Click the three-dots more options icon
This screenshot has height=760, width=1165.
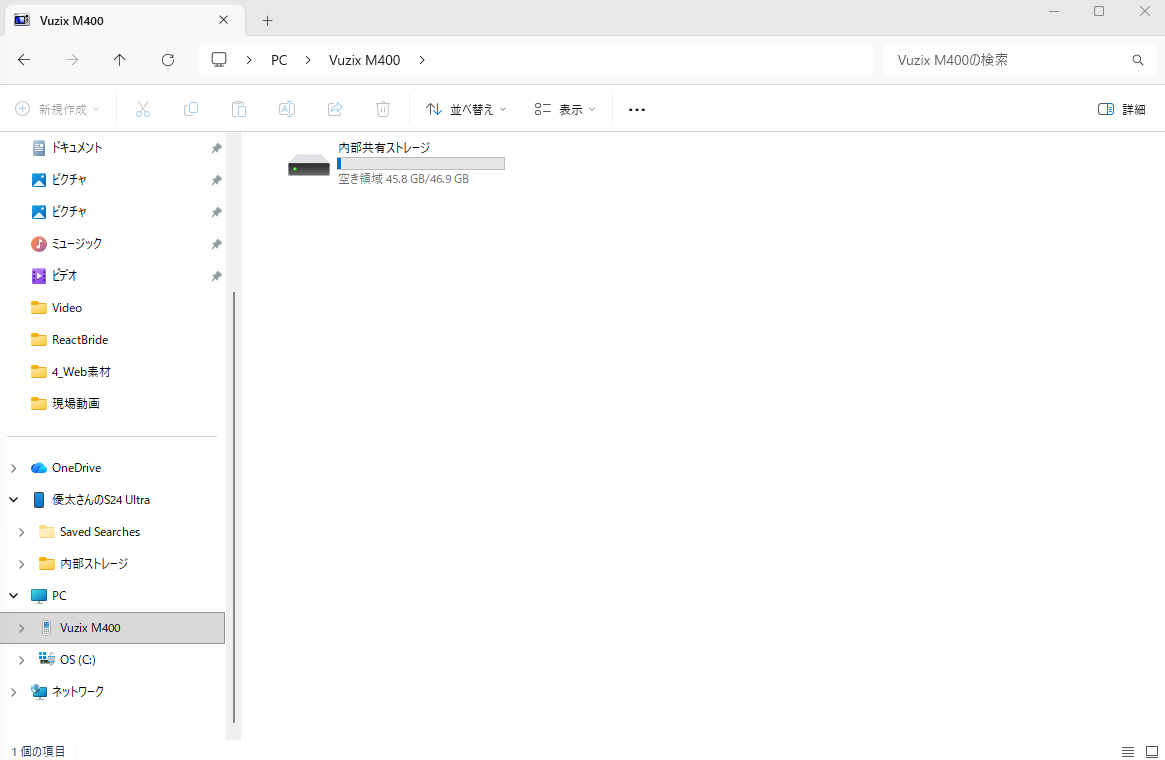pos(637,109)
